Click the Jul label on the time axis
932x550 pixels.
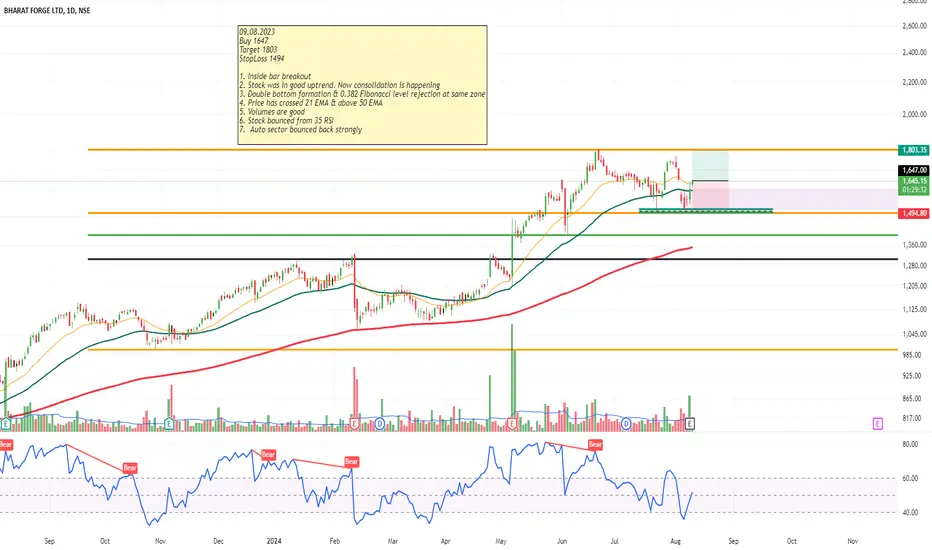[615, 541]
